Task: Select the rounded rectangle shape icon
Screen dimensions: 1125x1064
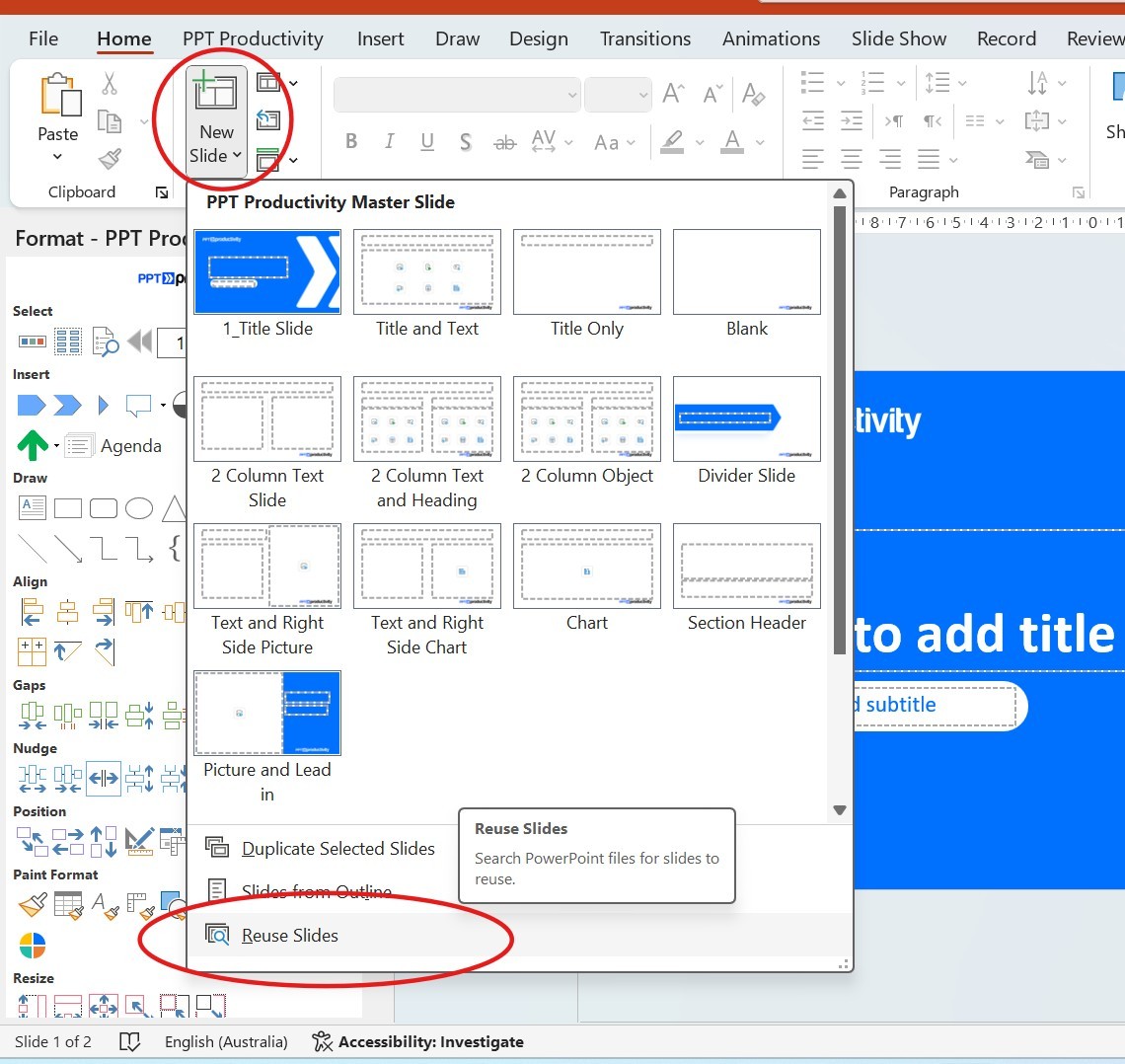Action: point(104,508)
